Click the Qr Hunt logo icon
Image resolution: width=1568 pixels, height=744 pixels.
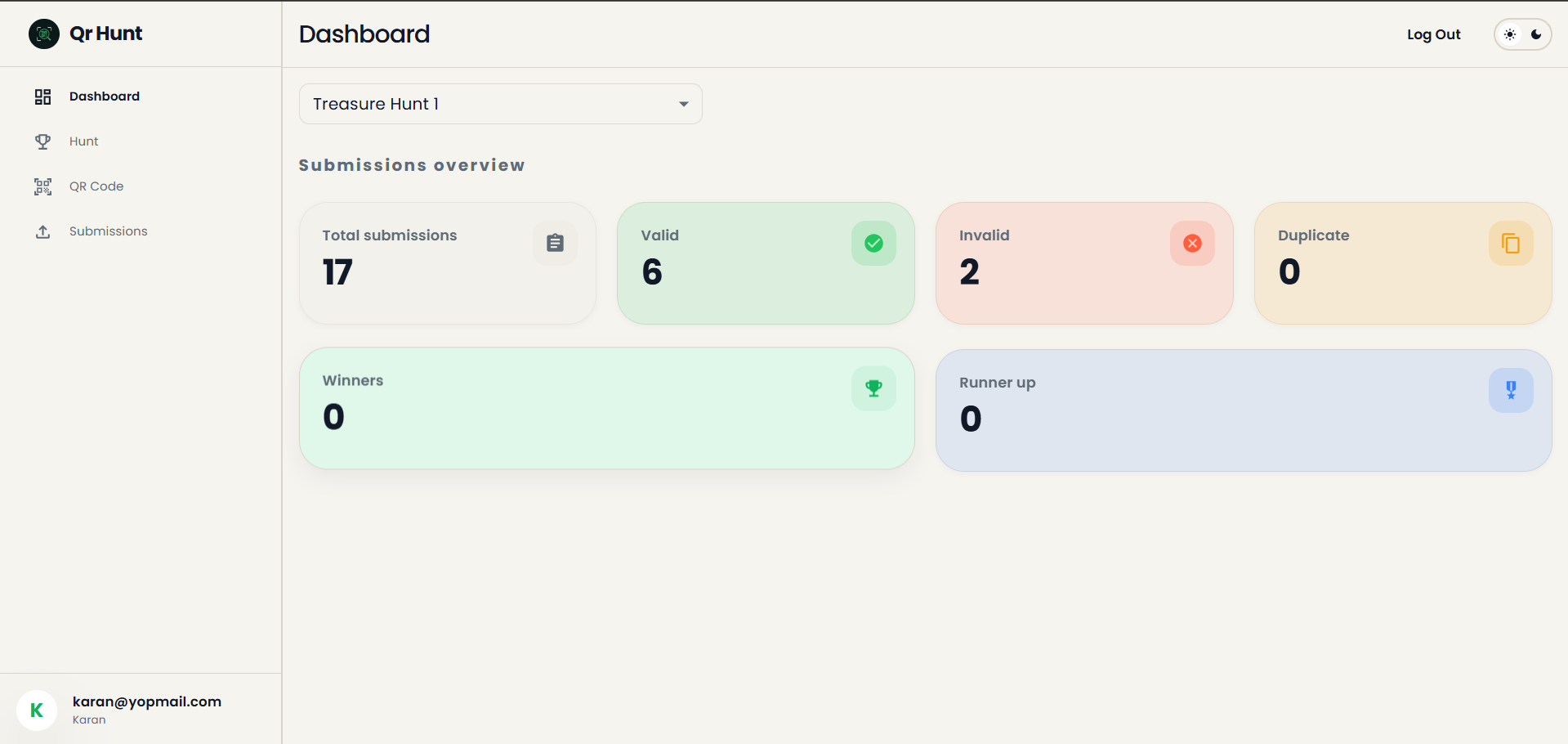pos(44,34)
